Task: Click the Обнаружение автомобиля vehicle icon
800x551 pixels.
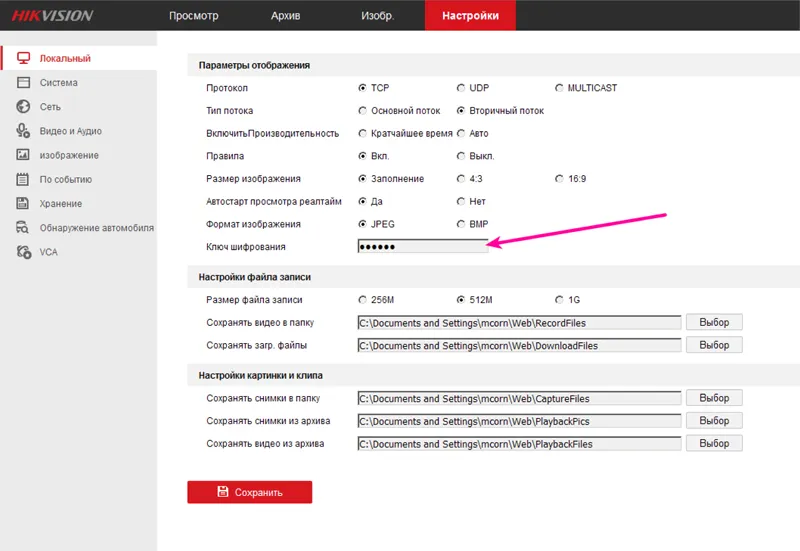Action: (x=23, y=228)
